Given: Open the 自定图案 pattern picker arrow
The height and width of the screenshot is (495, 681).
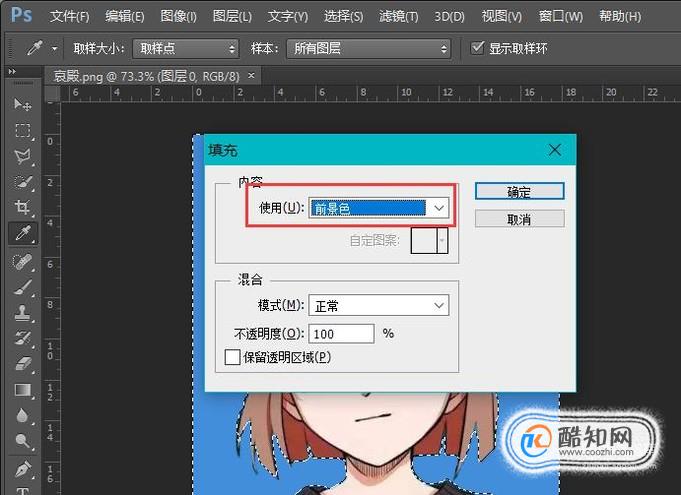Looking at the screenshot, I should [442, 241].
